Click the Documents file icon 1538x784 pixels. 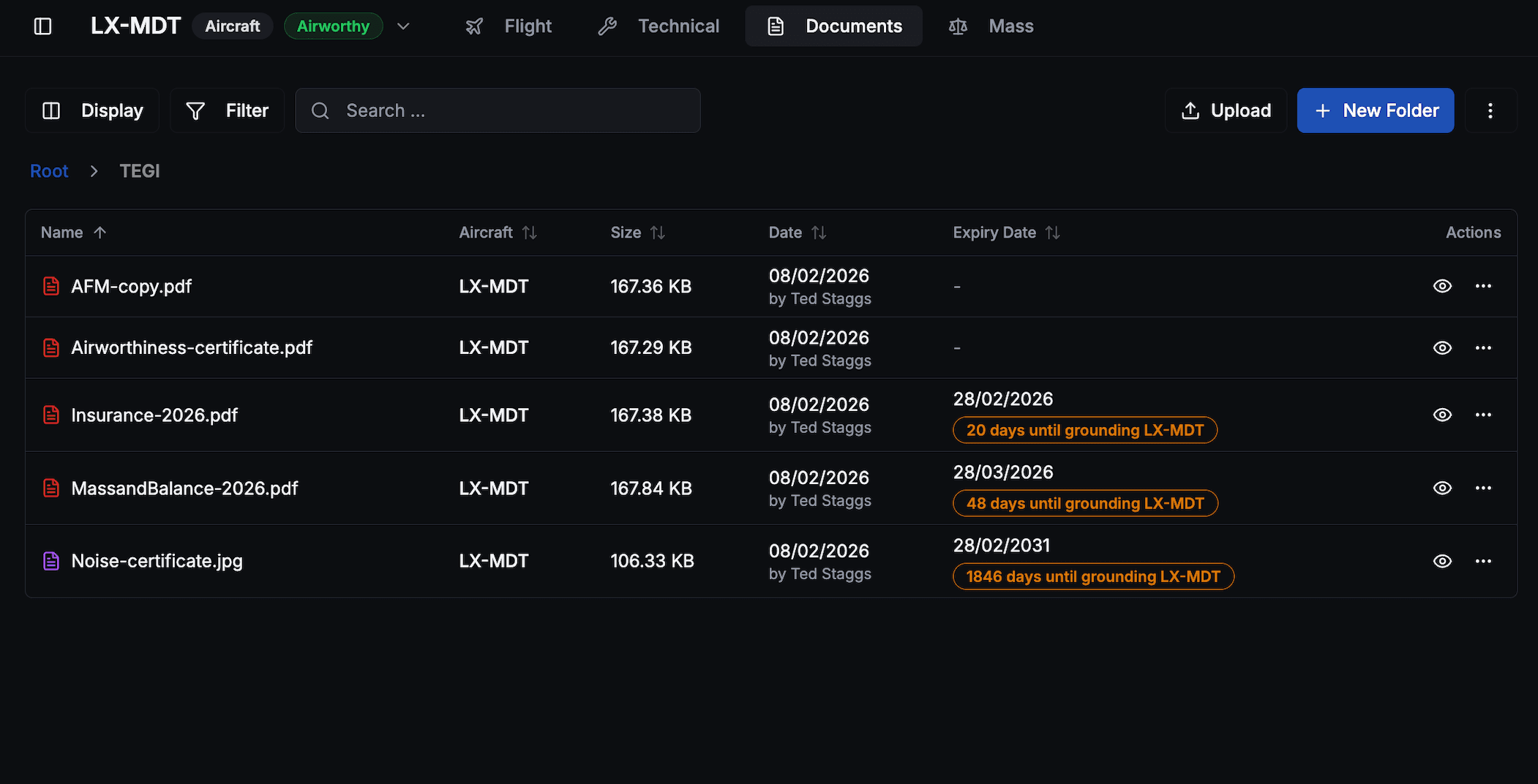coord(776,26)
